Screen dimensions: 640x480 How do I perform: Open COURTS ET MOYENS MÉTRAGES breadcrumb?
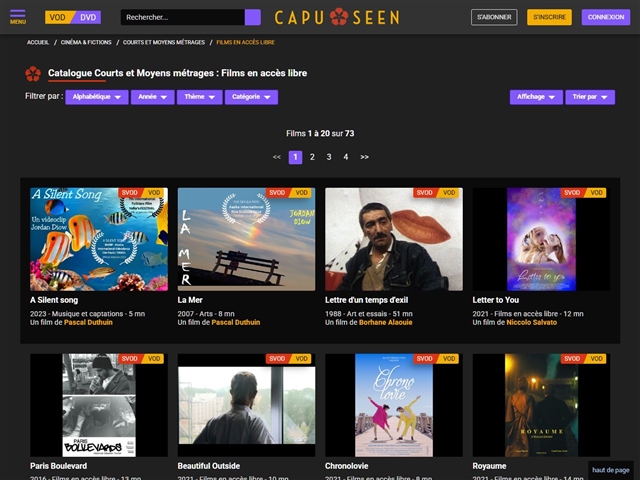[164, 42]
